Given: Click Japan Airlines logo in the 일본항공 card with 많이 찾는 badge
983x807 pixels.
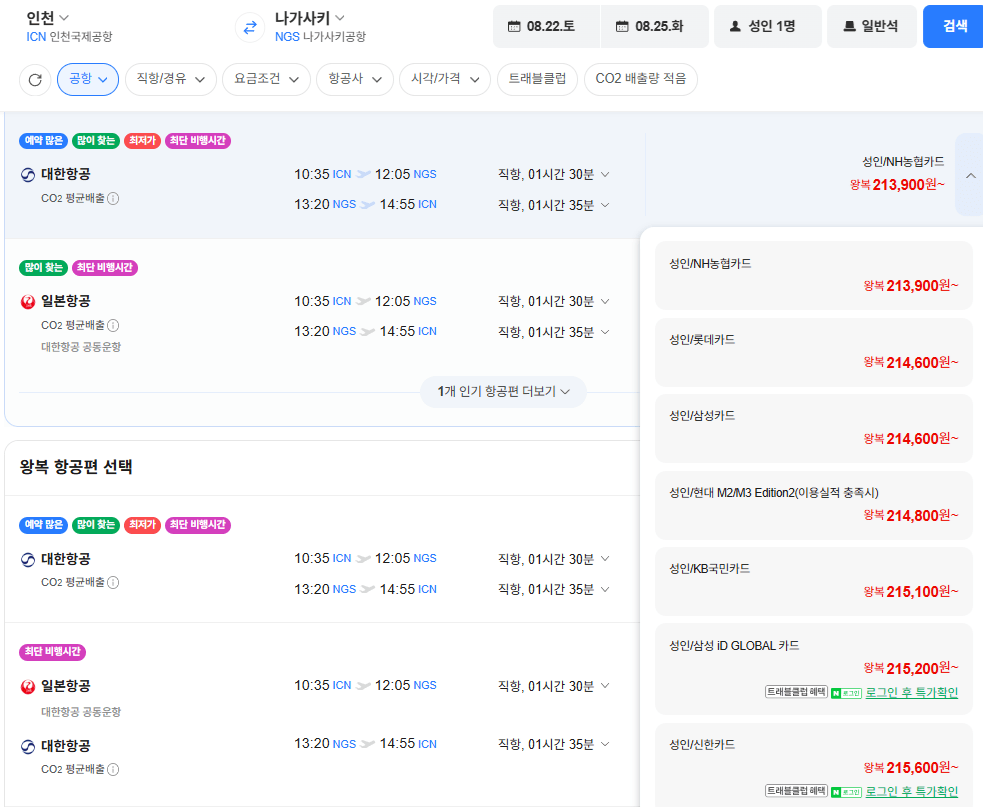Looking at the screenshot, I should [28, 302].
